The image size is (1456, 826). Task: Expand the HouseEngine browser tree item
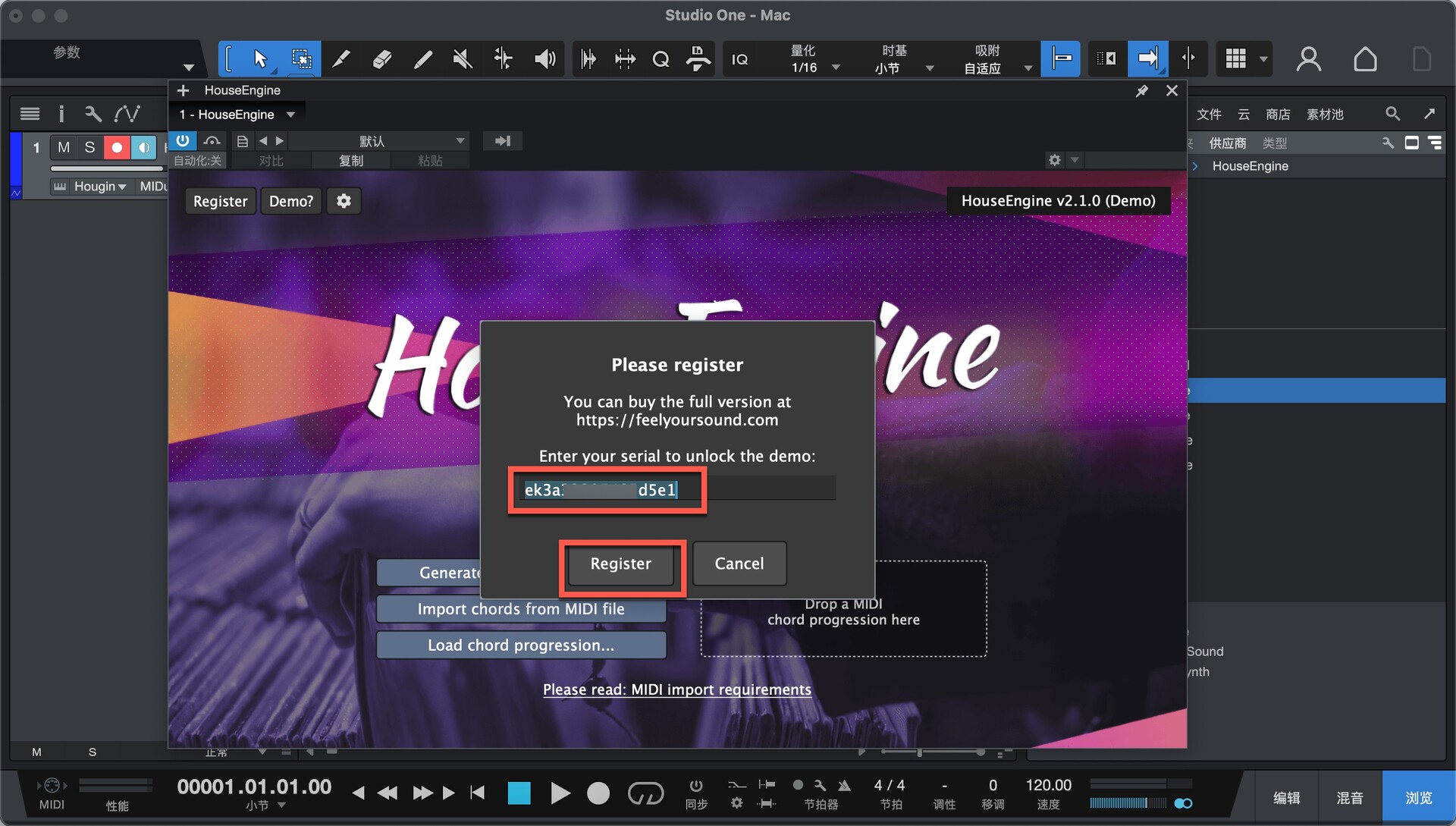click(1195, 166)
